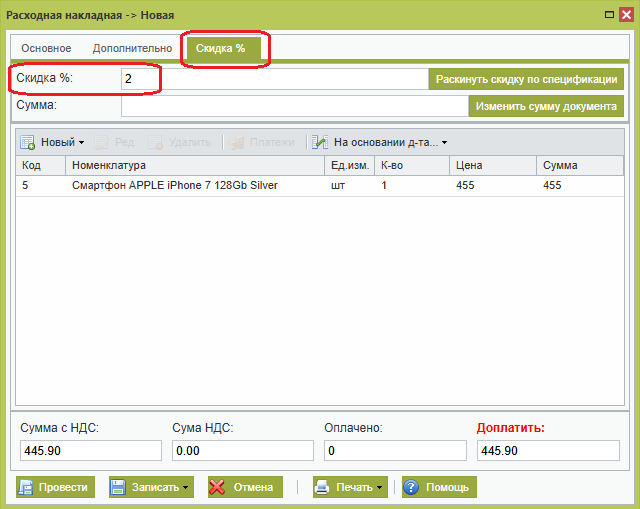Maximize the Расходная накладная window

[x=607, y=13]
